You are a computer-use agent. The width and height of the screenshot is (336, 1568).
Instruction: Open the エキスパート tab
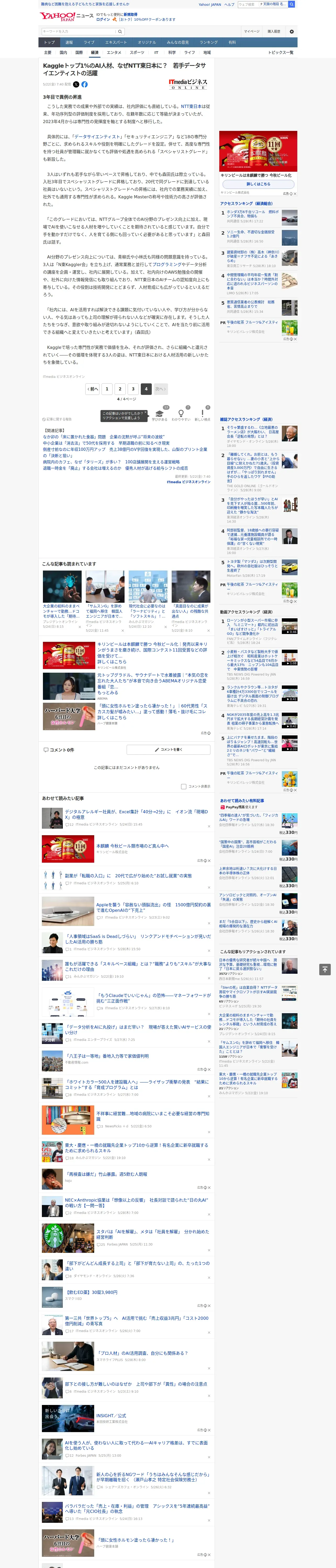[116, 43]
